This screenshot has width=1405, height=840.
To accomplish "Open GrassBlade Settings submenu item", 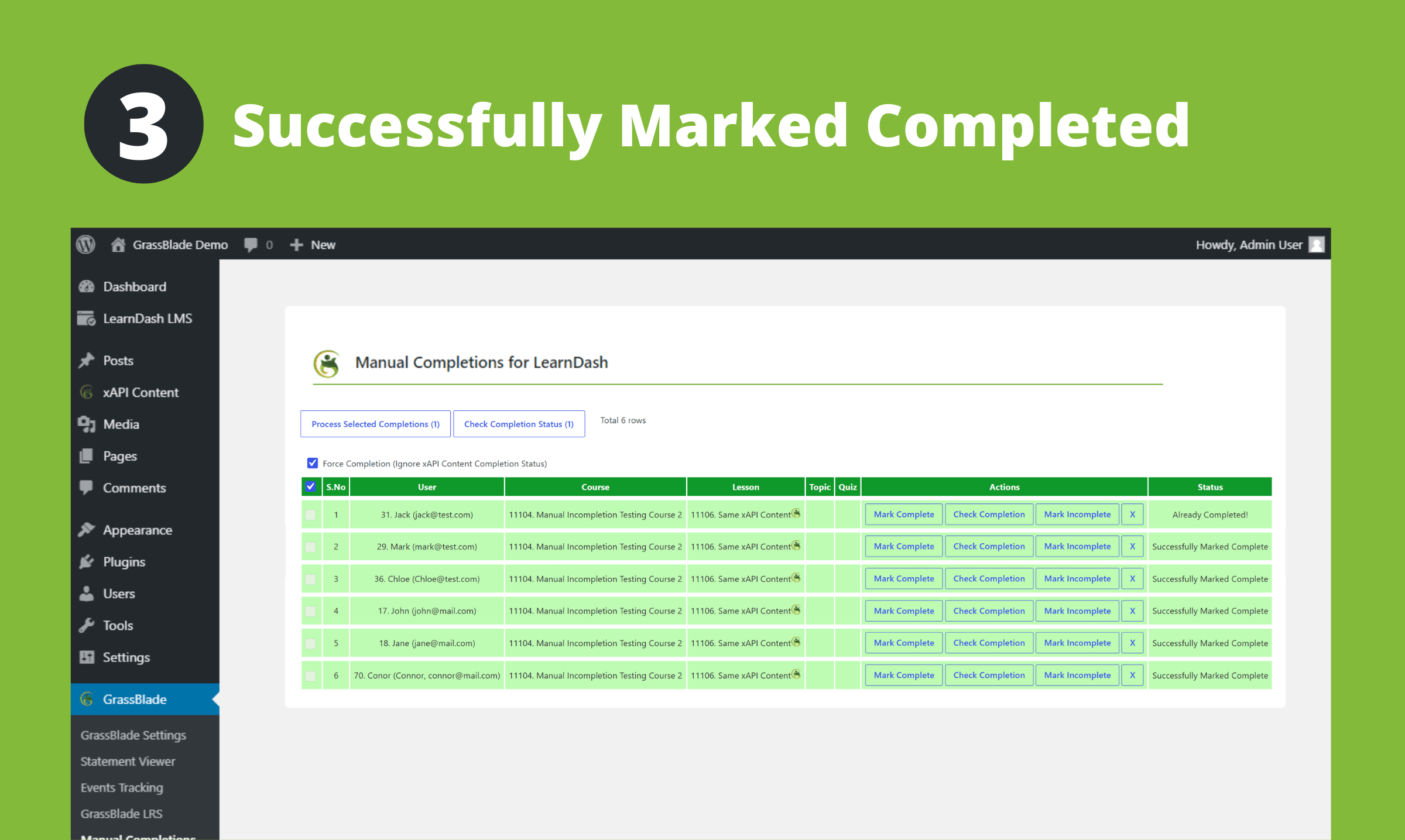I will click(133, 735).
